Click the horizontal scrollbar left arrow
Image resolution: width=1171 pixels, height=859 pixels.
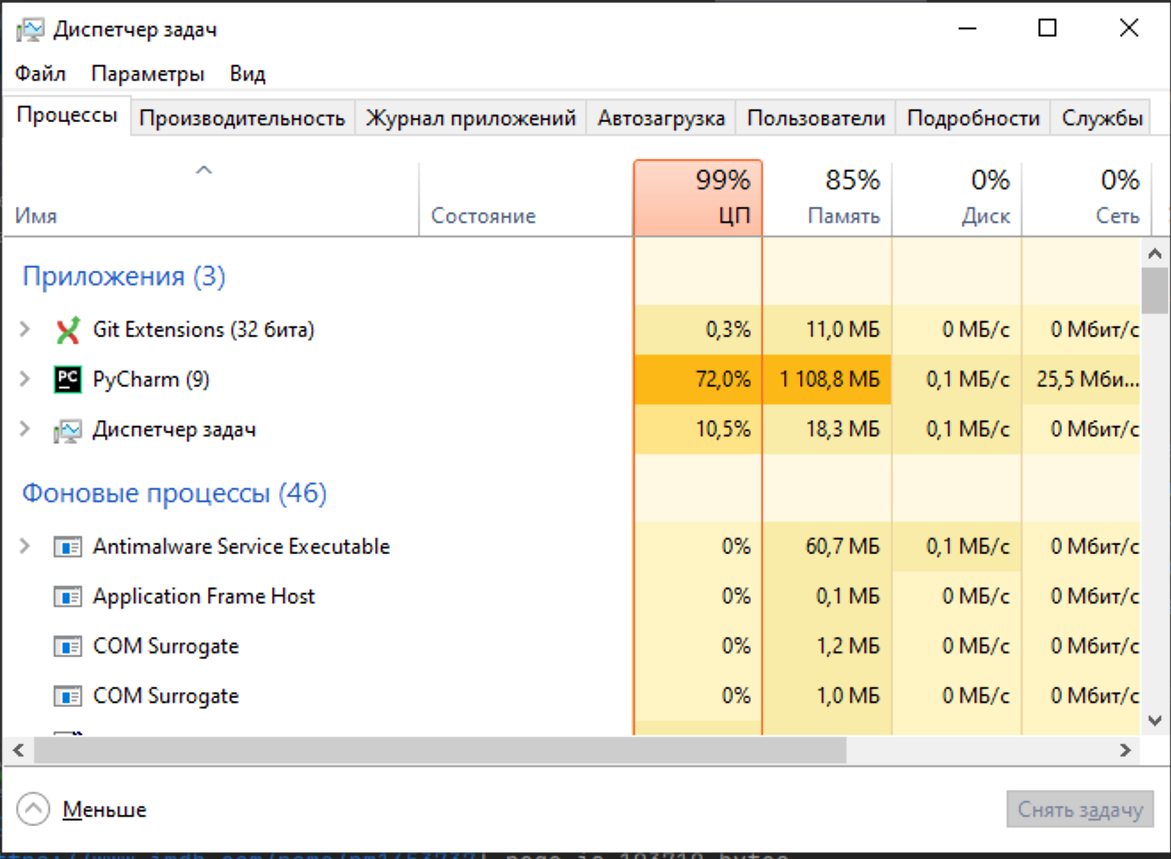[x=19, y=750]
